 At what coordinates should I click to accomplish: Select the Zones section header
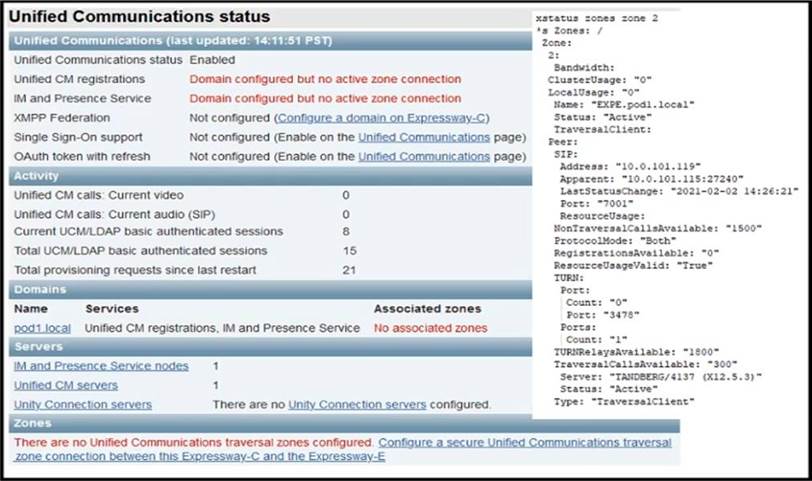pos(33,424)
